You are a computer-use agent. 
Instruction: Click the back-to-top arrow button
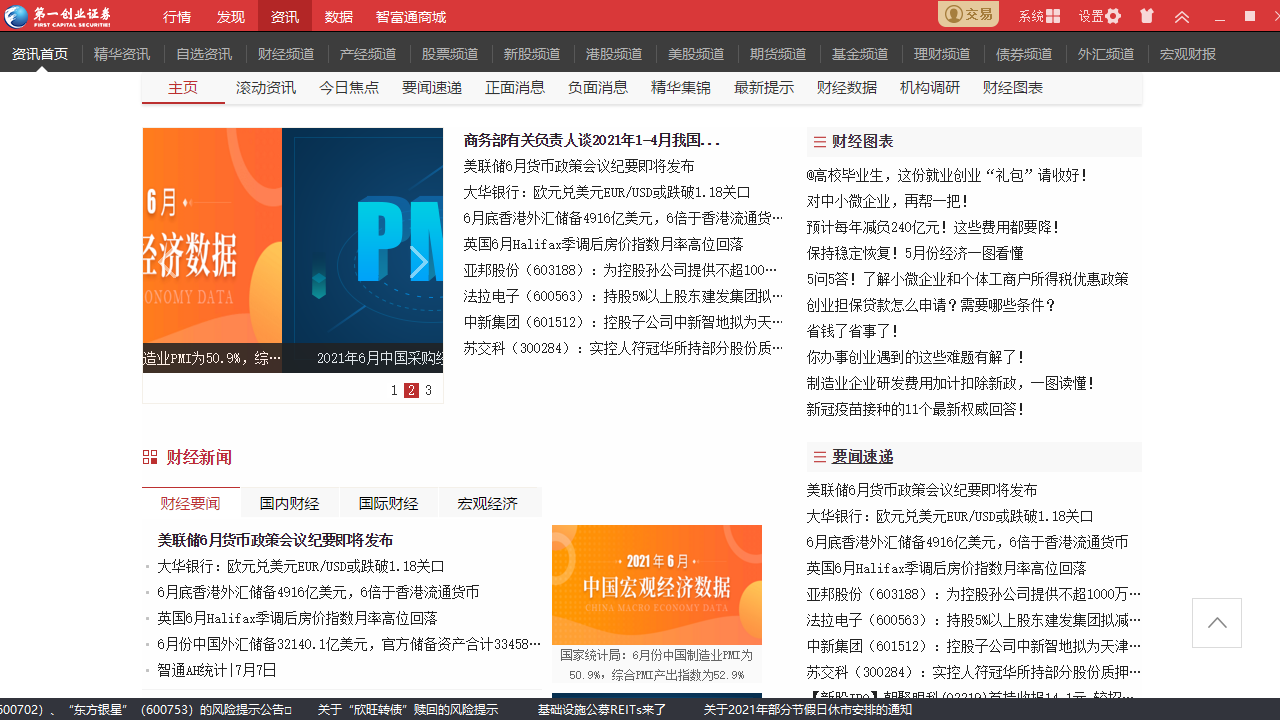[1216, 622]
